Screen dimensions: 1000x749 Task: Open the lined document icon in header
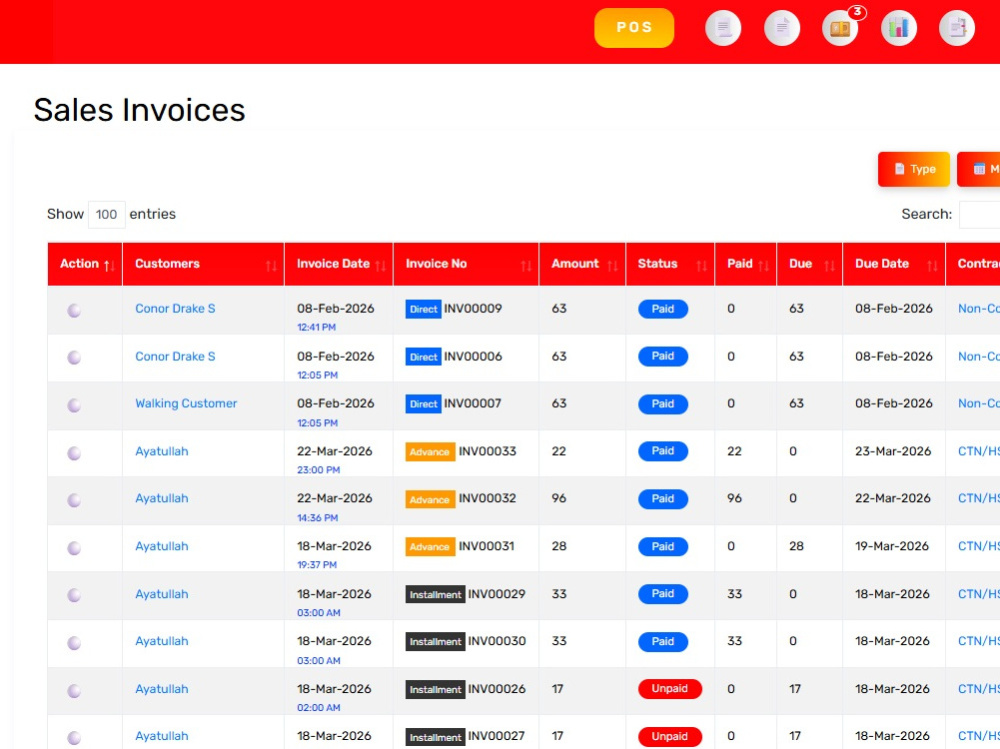point(723,28)
